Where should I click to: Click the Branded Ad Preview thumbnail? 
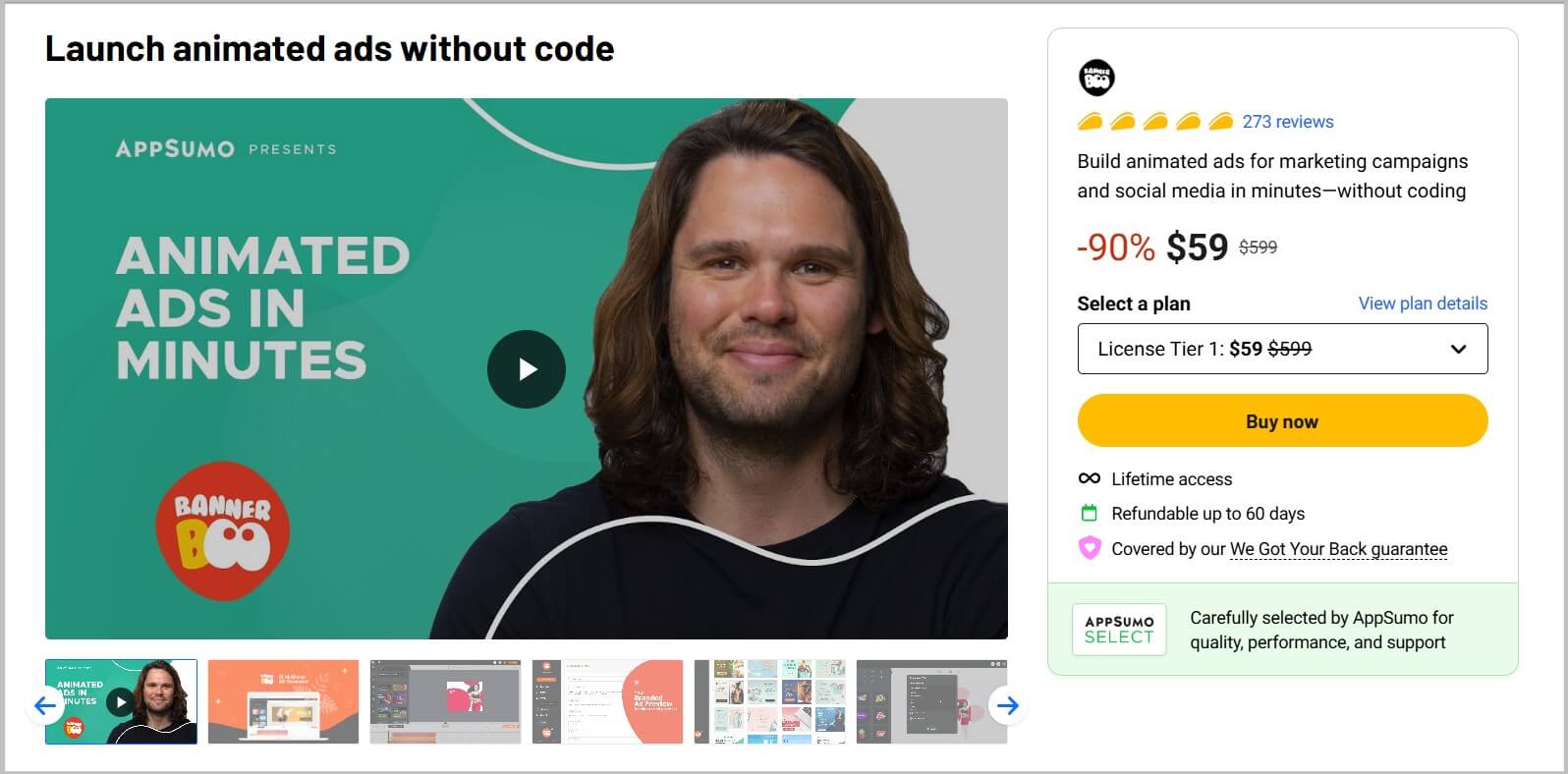pyautogui.click(x=606, y=702)
